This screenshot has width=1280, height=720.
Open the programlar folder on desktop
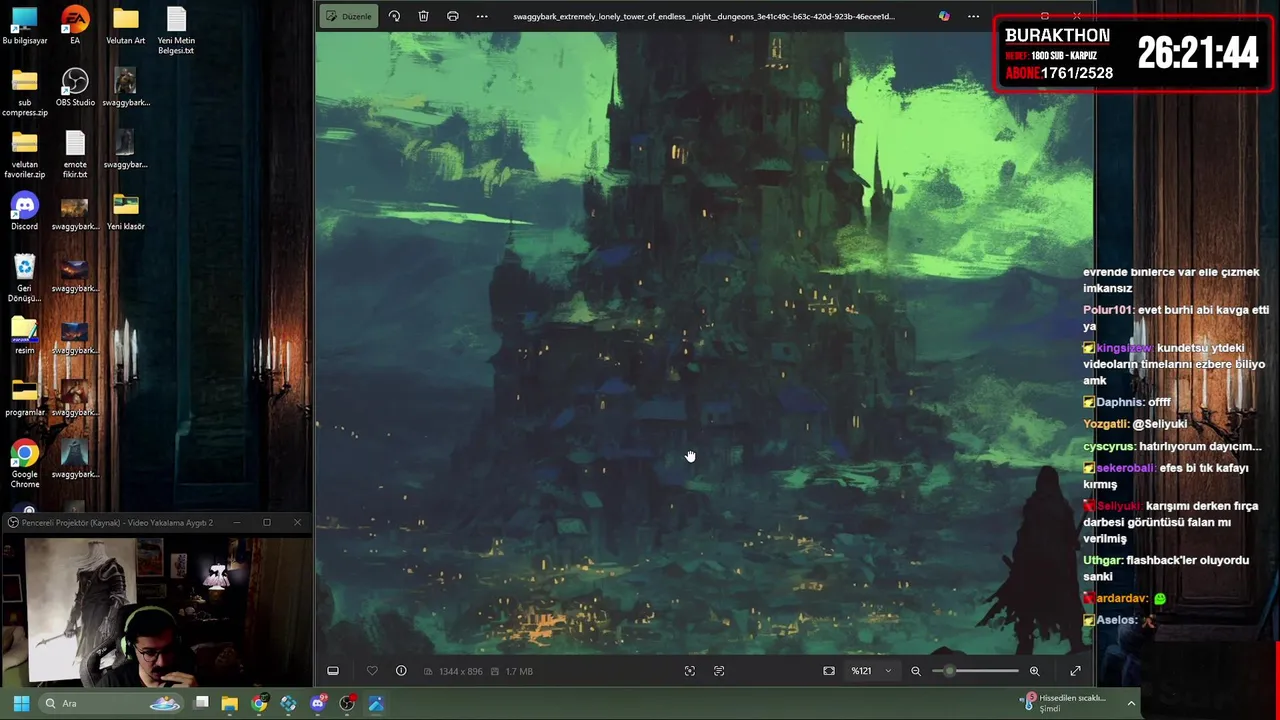(25, 398)
